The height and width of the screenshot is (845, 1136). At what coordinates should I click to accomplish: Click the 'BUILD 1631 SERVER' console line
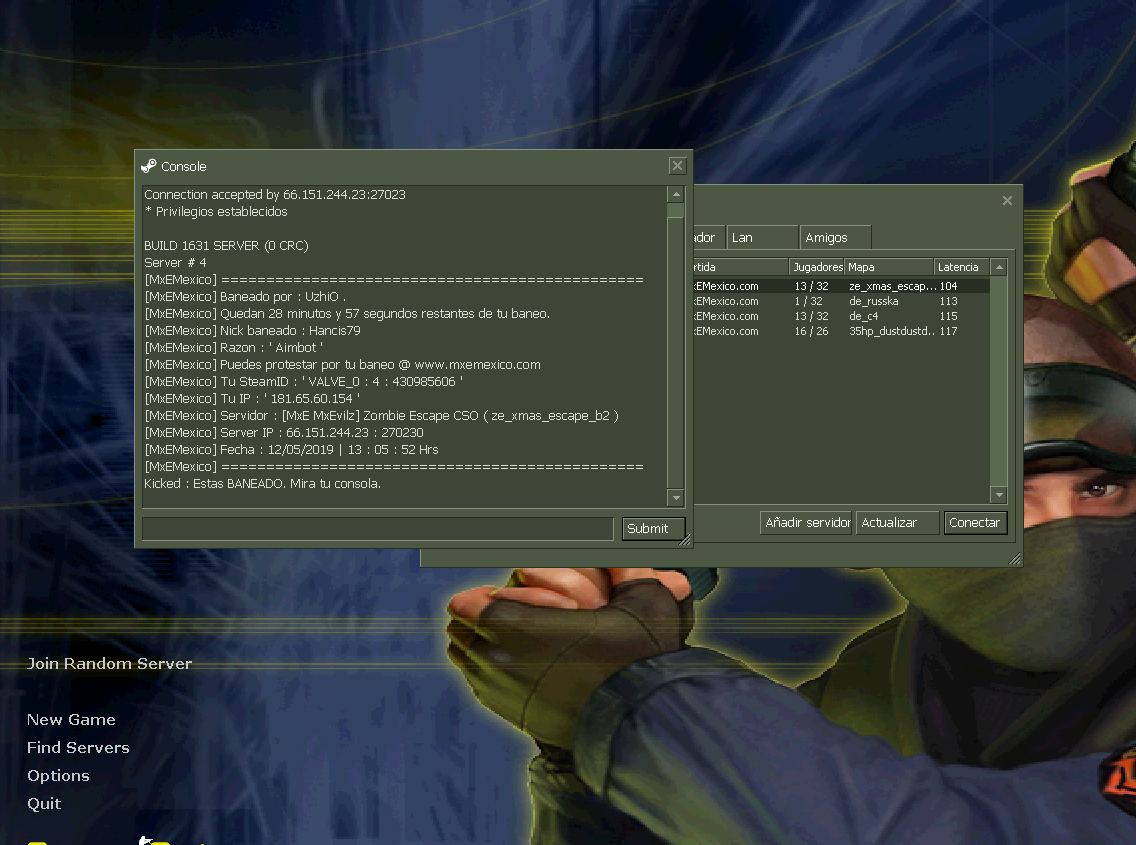pos(226,246)
